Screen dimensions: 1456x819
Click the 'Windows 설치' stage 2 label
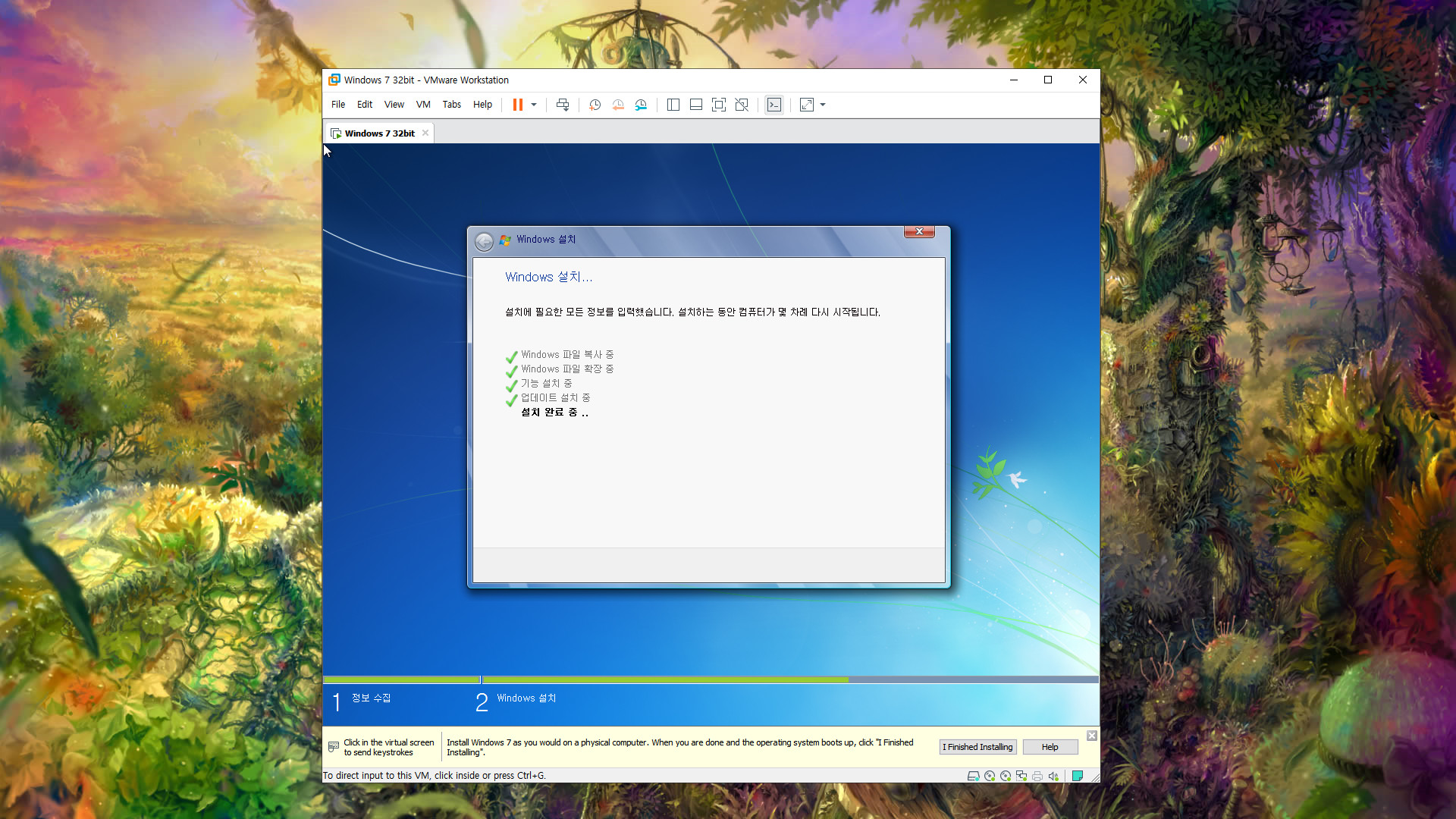(x=526, y=698)
